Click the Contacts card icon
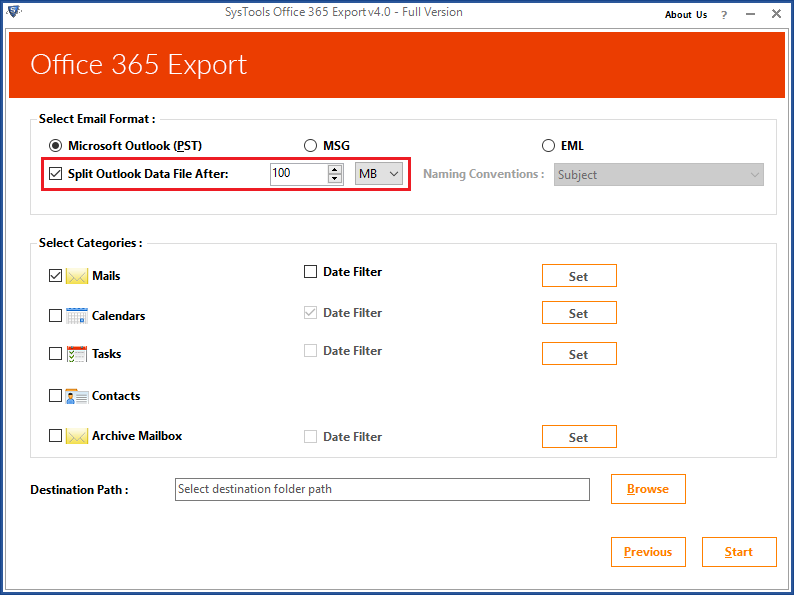The width and height of the screenshot is (794, 595). pyautogui.click(x=77, y=395)
